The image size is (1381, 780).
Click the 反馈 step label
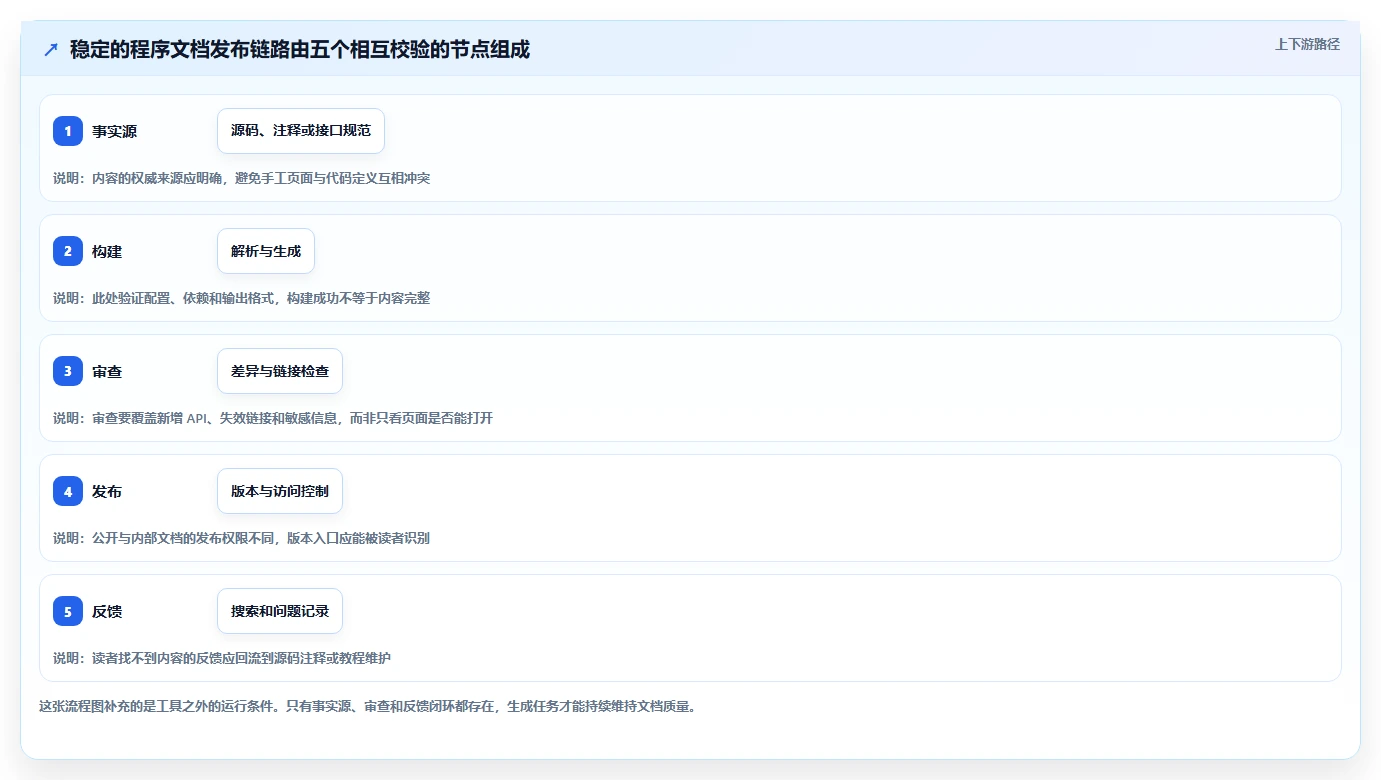coord(107,611)
